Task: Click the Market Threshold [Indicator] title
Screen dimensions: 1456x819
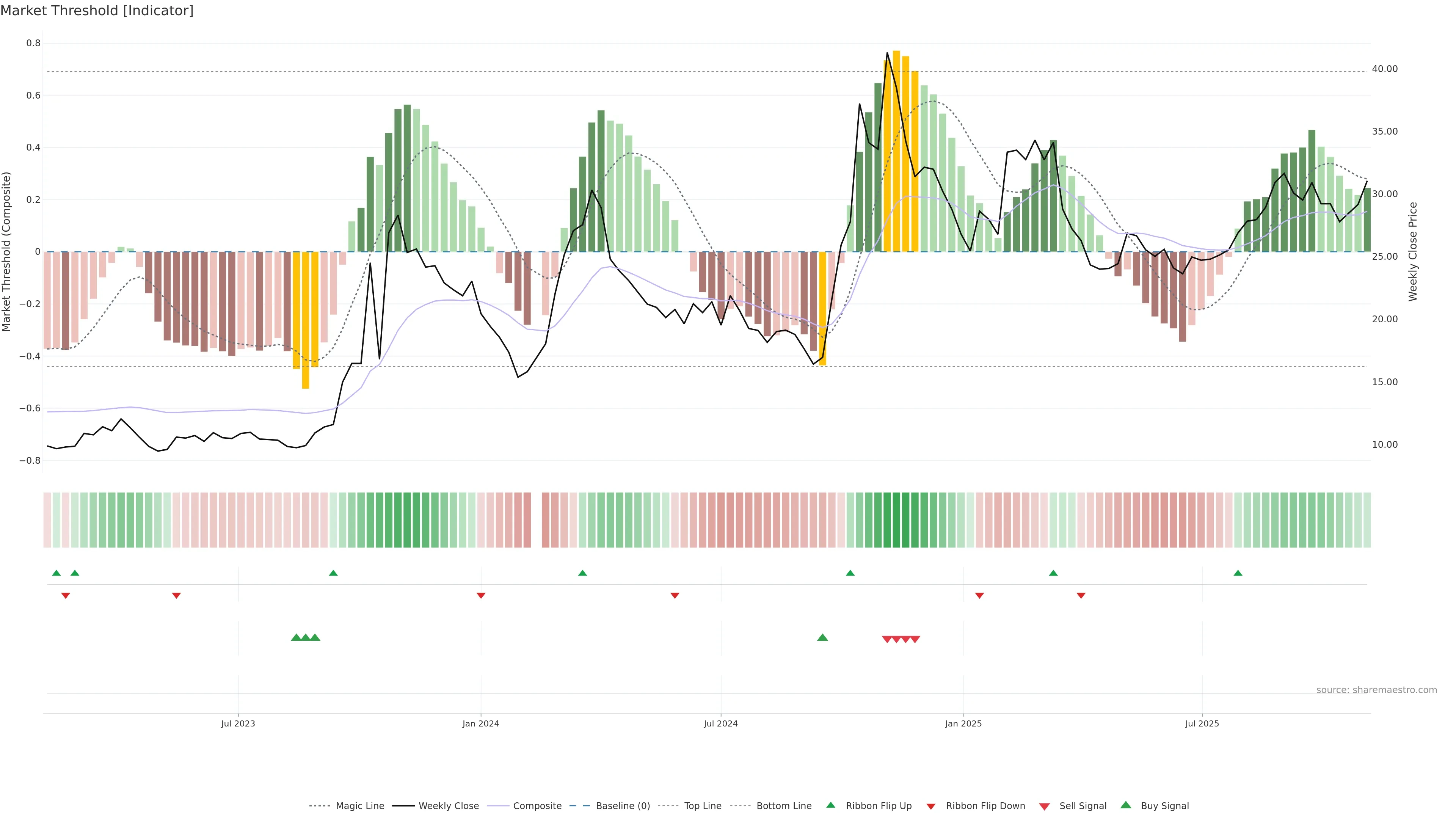Action: [x=97, y=11]
